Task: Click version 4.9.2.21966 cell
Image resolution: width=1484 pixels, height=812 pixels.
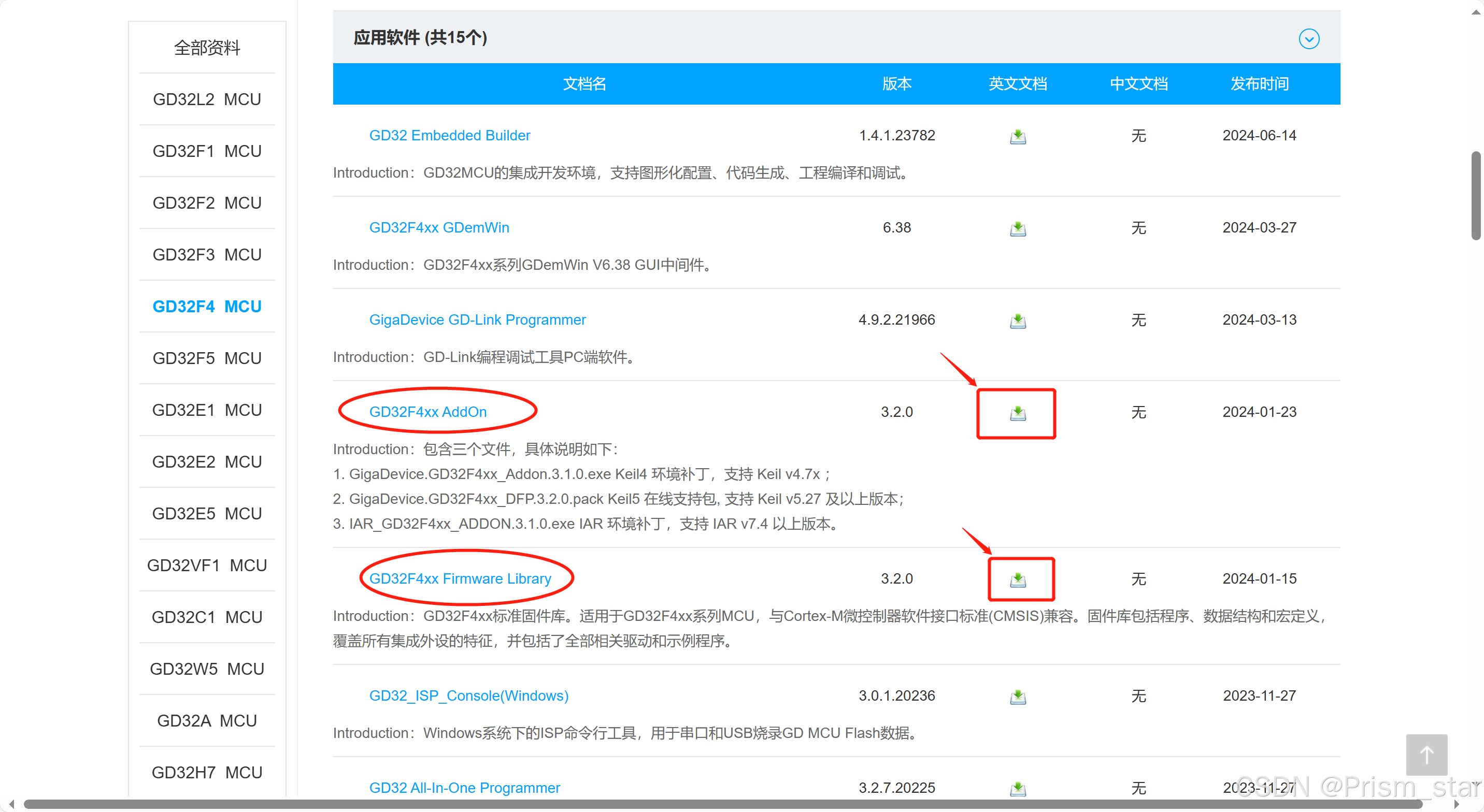Action: [897, 320]
